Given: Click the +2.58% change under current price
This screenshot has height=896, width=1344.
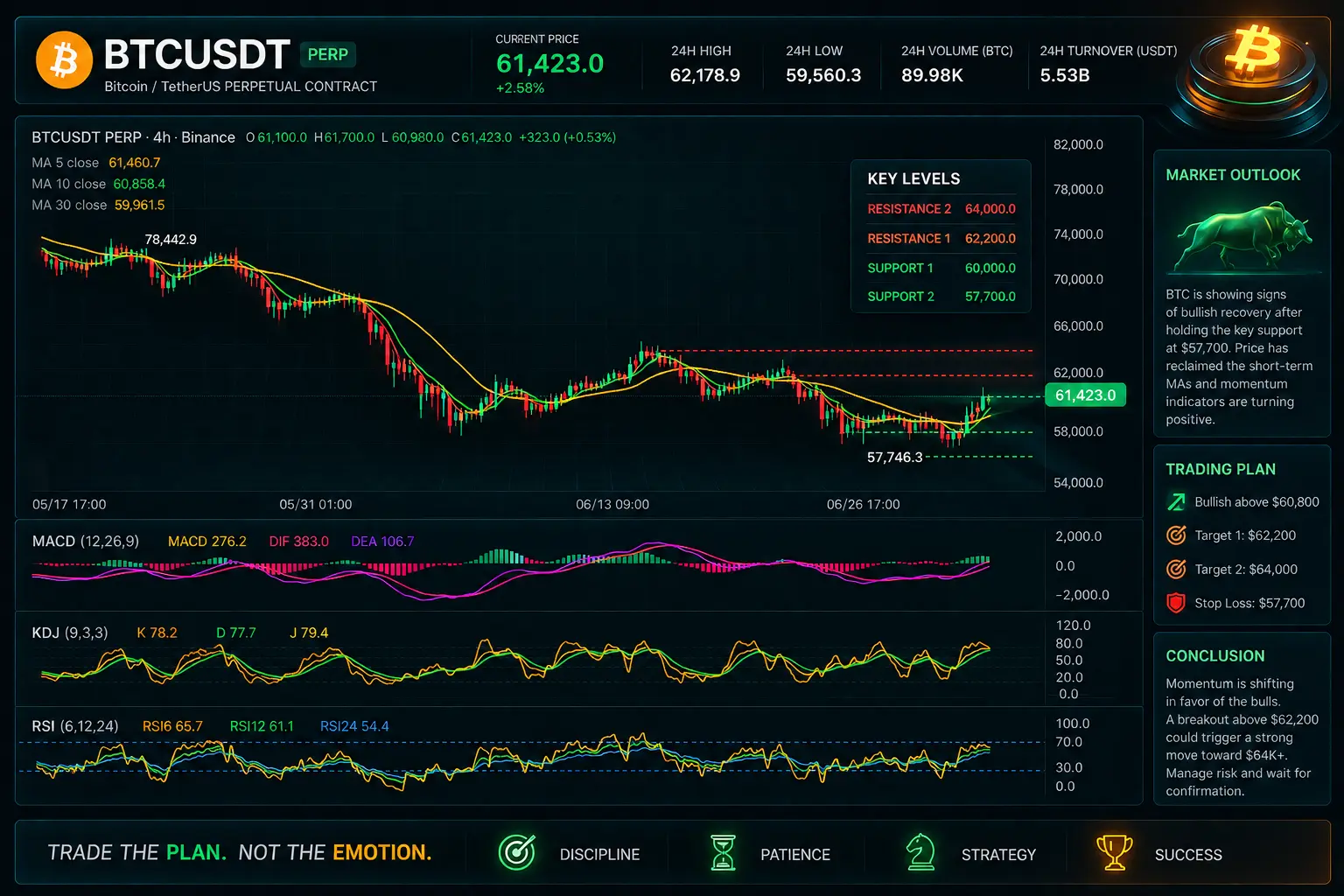Looking at the screenshot, I should point(520,88).
